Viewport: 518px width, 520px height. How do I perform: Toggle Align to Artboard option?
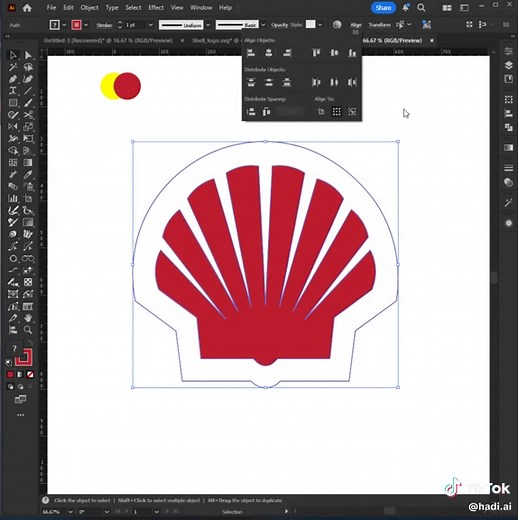click(x=321, y=111)
